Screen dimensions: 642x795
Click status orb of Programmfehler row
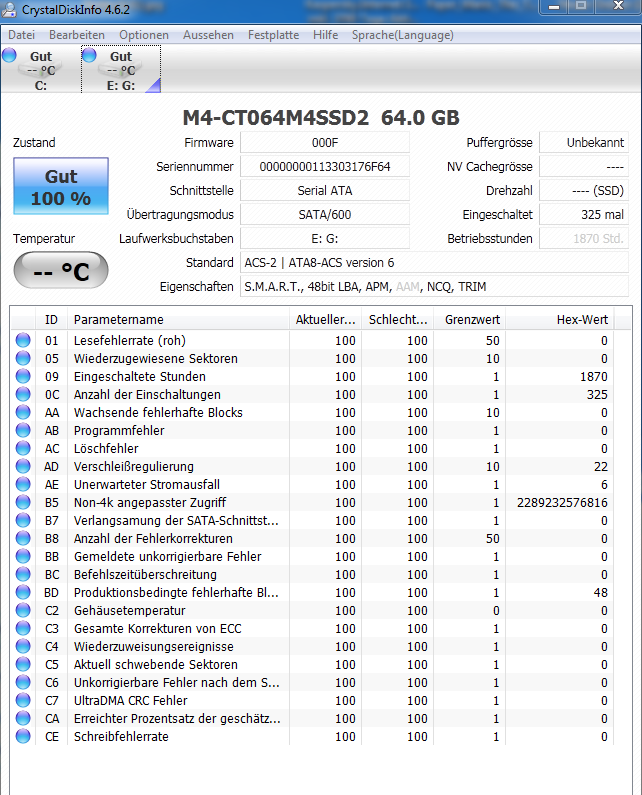click(23, 430)
